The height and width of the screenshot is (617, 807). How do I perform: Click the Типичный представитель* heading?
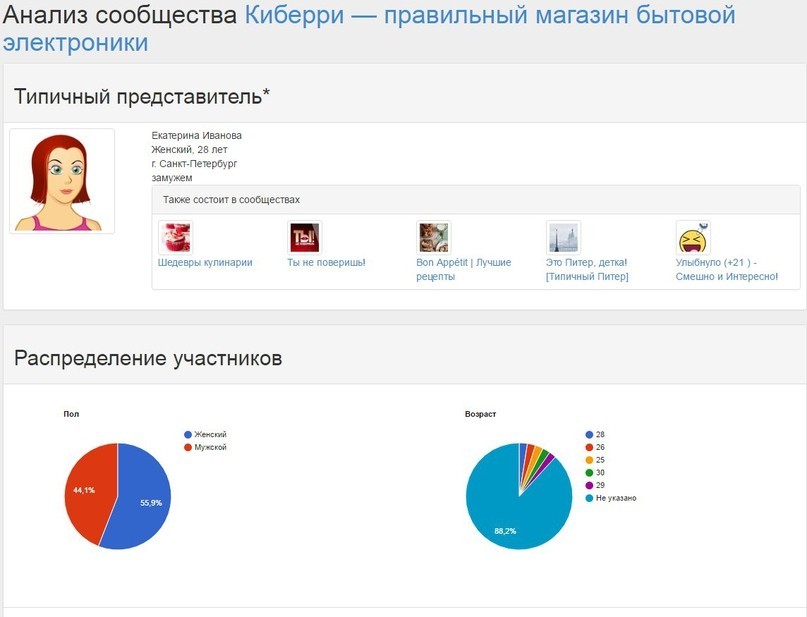142,96
